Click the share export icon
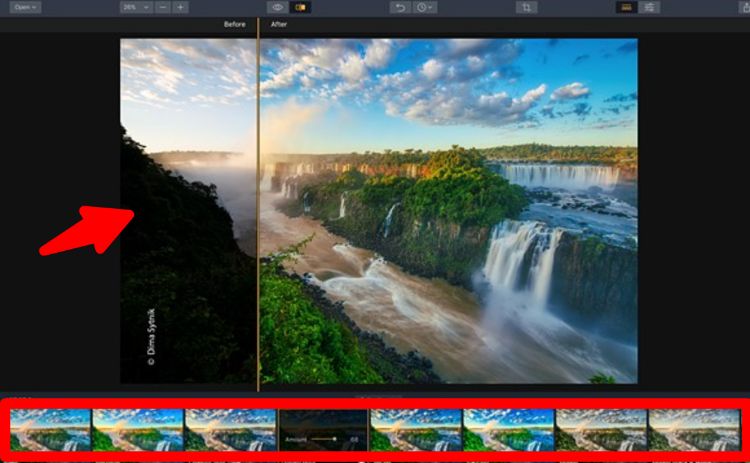The width and height of the screenshot is (750, 463). [744, 7]
